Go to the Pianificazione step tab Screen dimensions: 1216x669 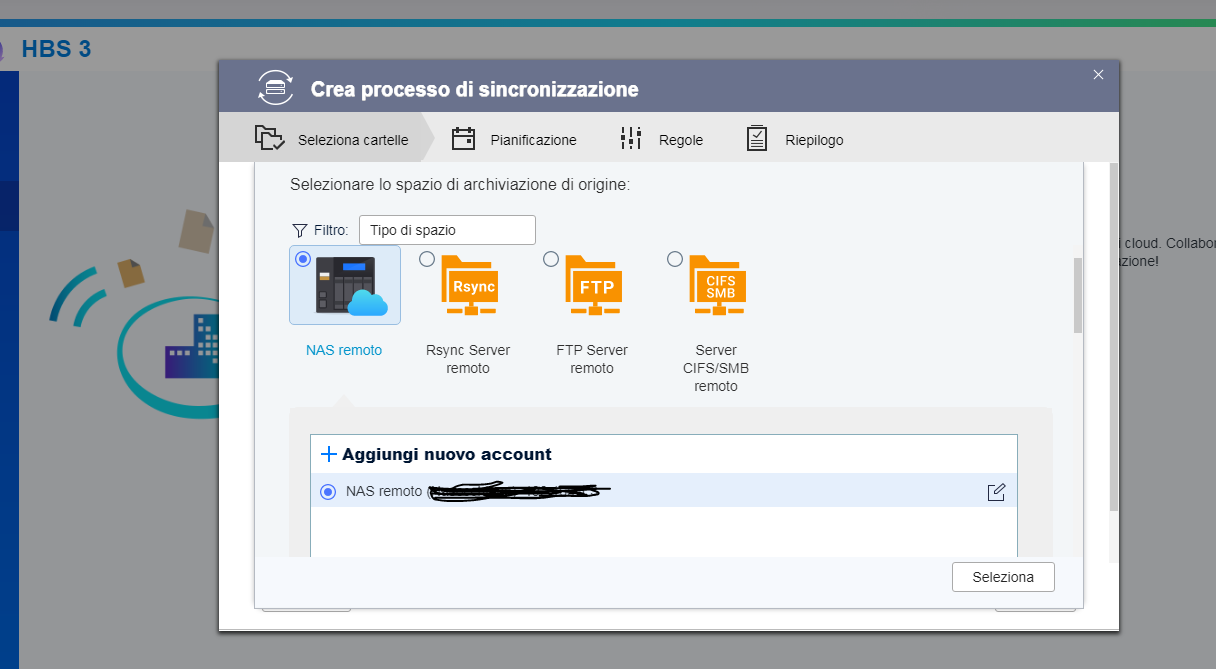pyautogui.click(x=514, y=140)
